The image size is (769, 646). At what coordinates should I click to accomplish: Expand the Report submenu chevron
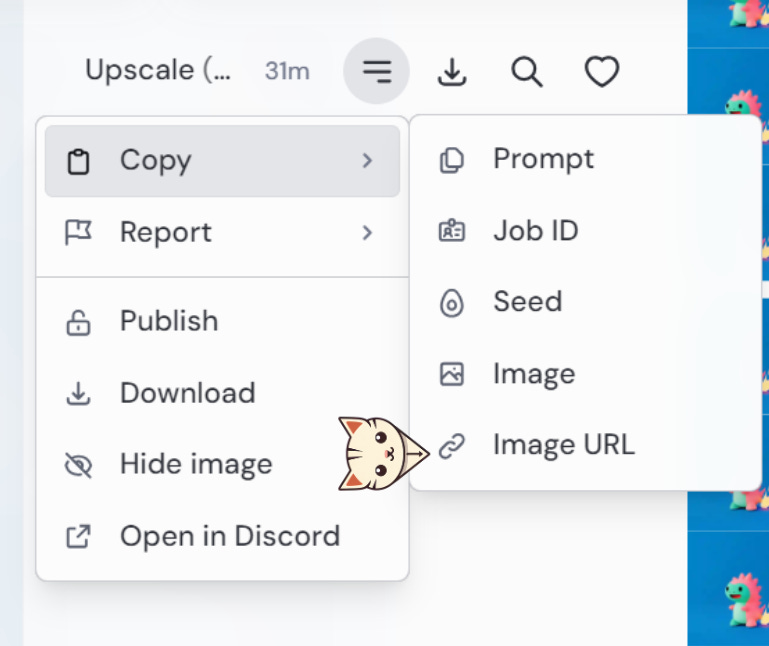(367, 233)
